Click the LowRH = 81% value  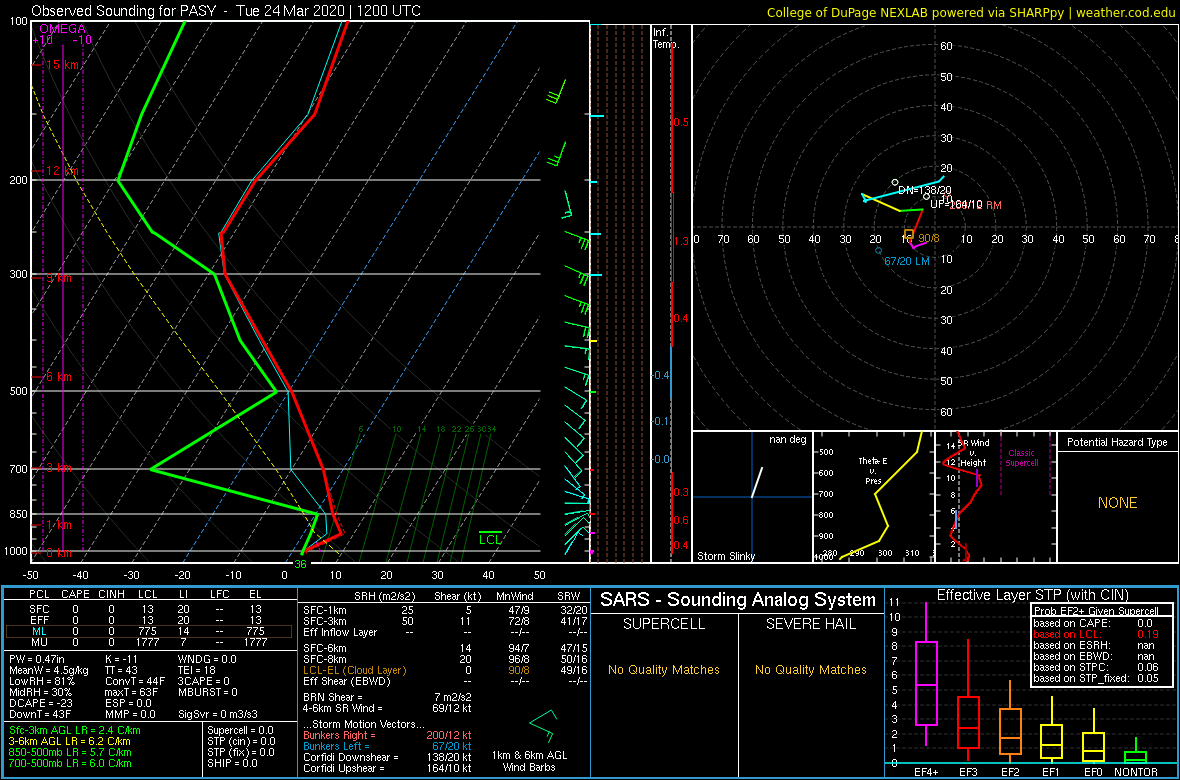click(41, 681)
